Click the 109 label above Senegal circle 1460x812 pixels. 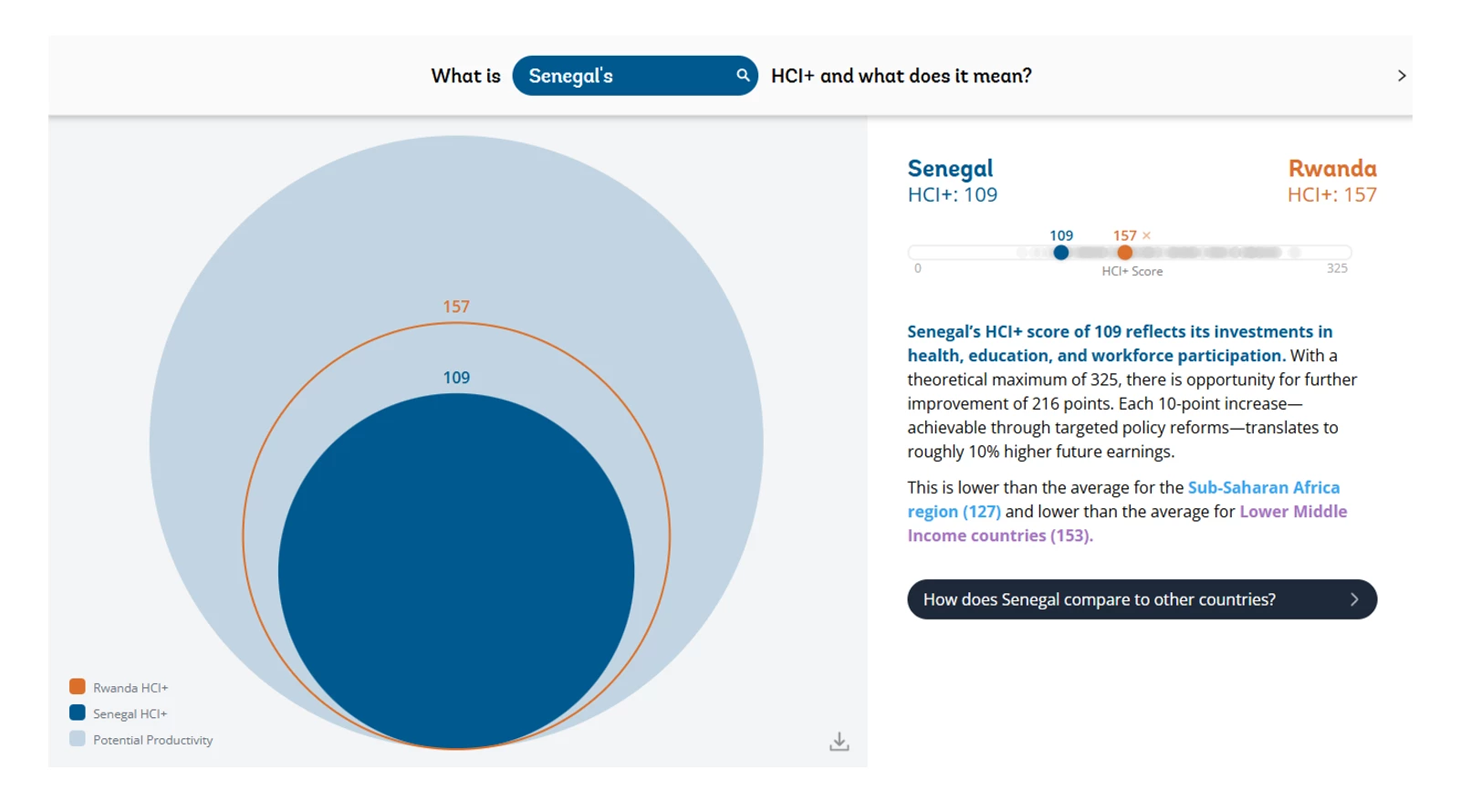tap(456, 378)
